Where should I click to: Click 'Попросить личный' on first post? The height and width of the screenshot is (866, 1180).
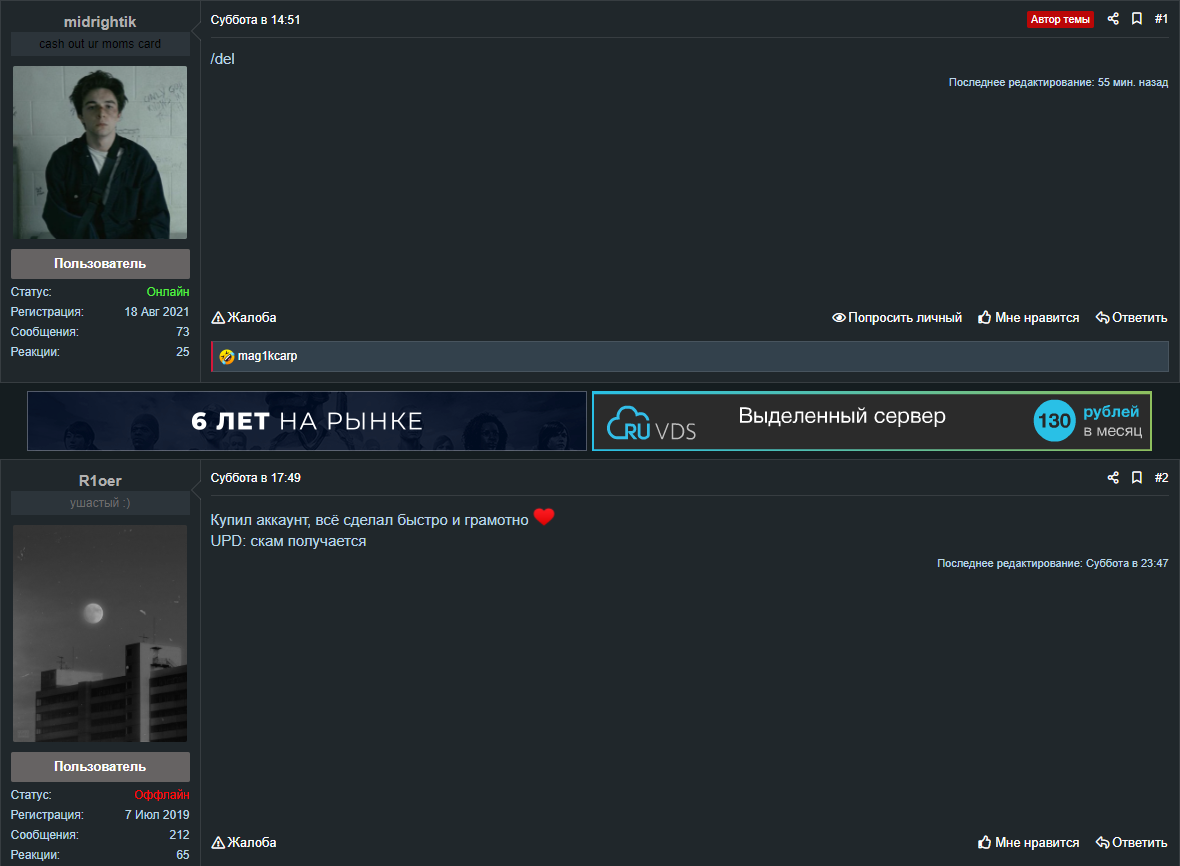pos(897,318)
